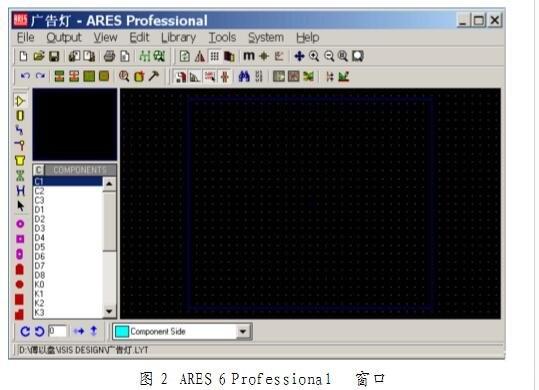Image resolution: width=539 pixels, height=390 pixels.
Task: Choose the magenta round pad tool
Action: [x=20, y=224]
